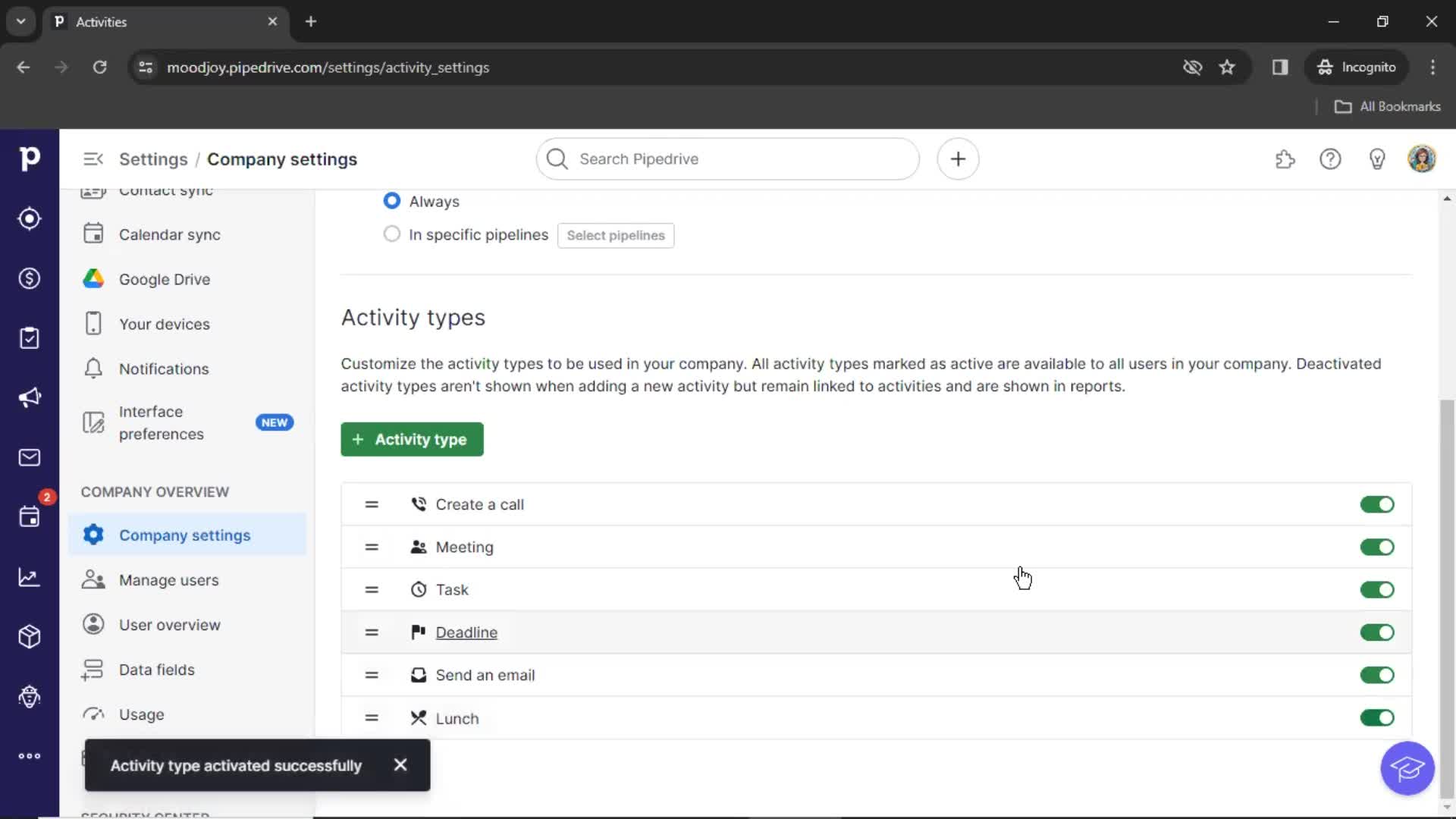Select the Leads/Inbox icon in sidebar

point(29,218)
